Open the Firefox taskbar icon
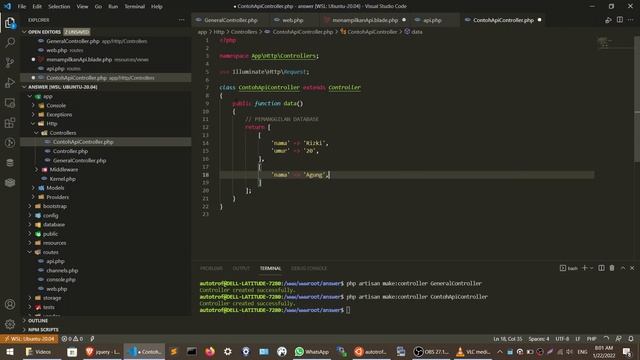Viewport: 640px width, 360px height. click(x=210, y=351)
